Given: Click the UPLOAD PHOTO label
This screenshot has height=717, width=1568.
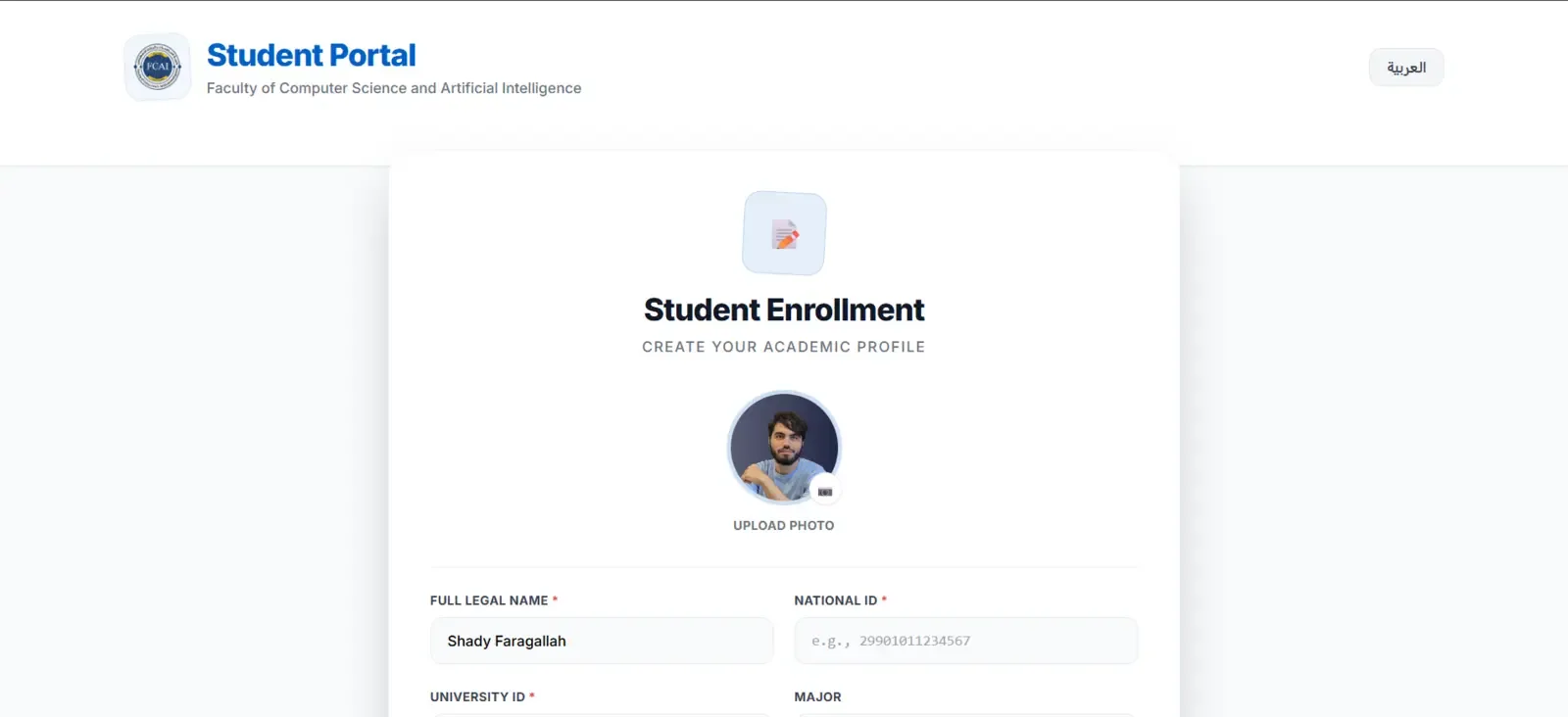Looking at the screenshot, I should (x=784, y=526).
